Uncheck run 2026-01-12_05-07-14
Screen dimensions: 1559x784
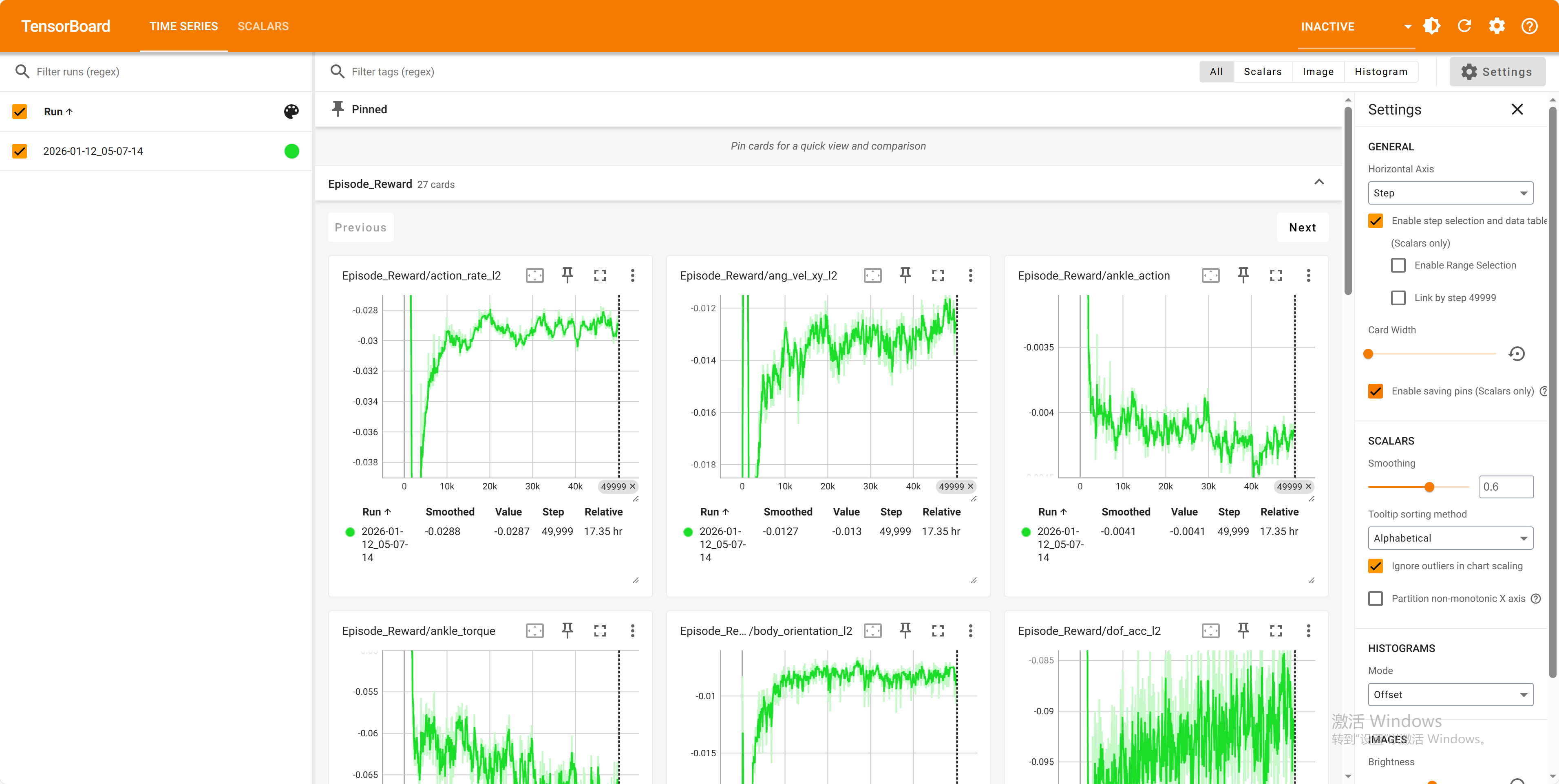point(20,151)
